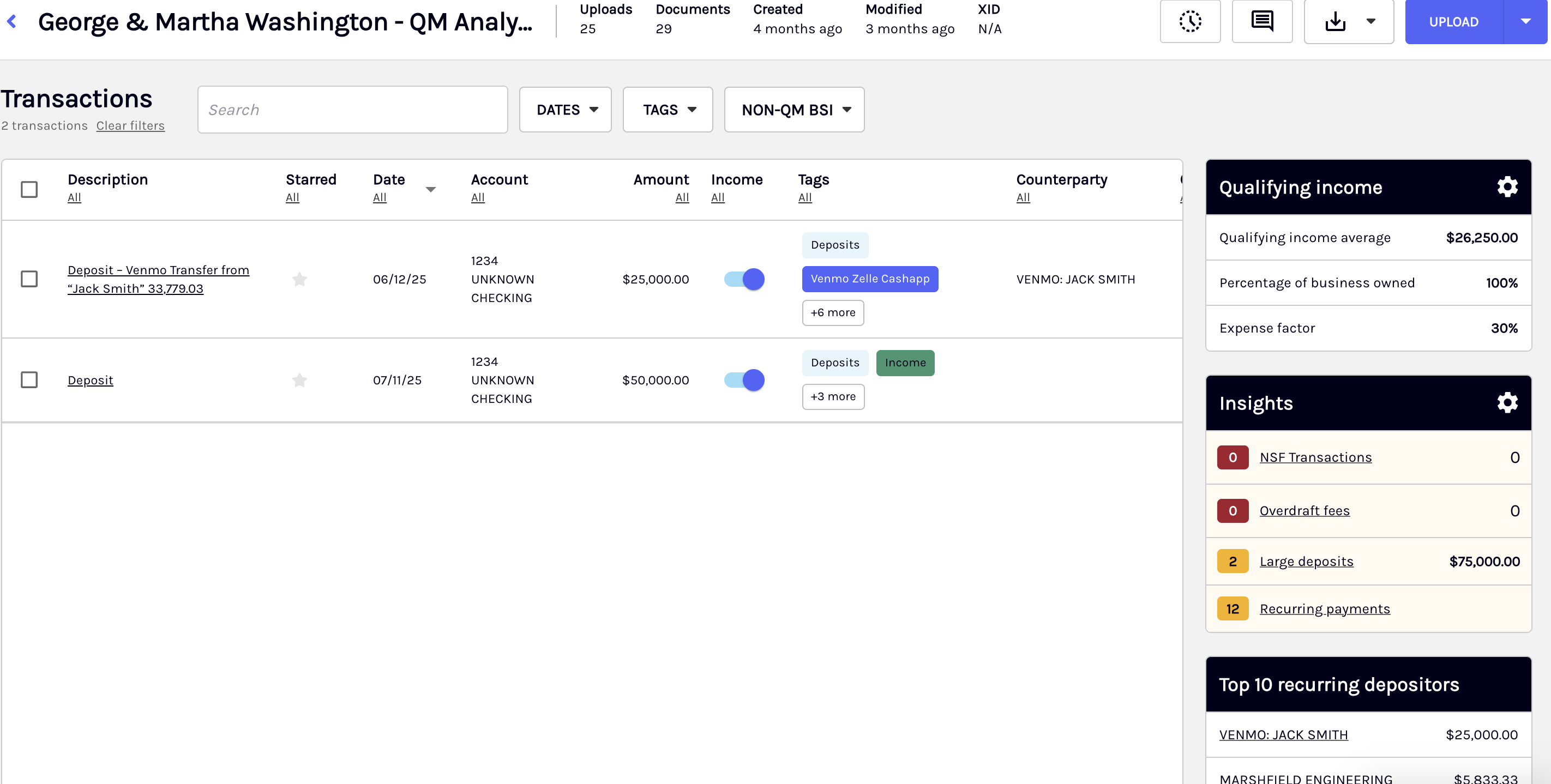Open Qualifying income settings gear
Image resolution: width=1551 pixels, height=784 pixels.
[x=1507, y=186]
